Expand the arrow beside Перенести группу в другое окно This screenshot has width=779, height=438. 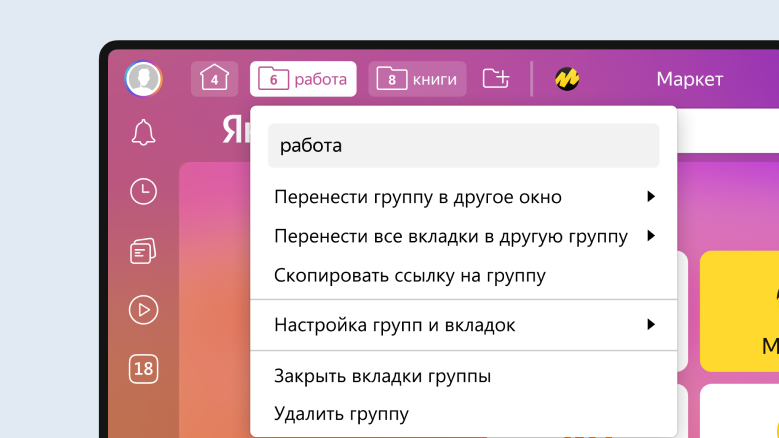650,197
